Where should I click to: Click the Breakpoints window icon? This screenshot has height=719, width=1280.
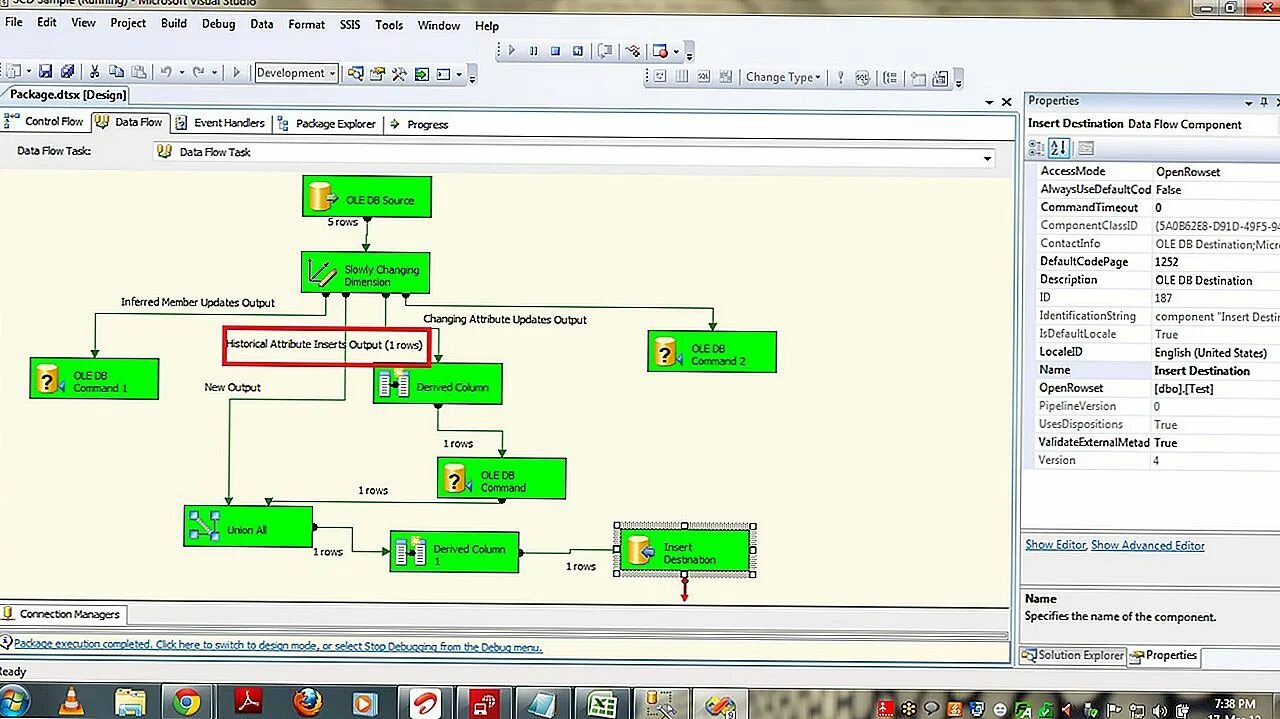tap(659, 51)
